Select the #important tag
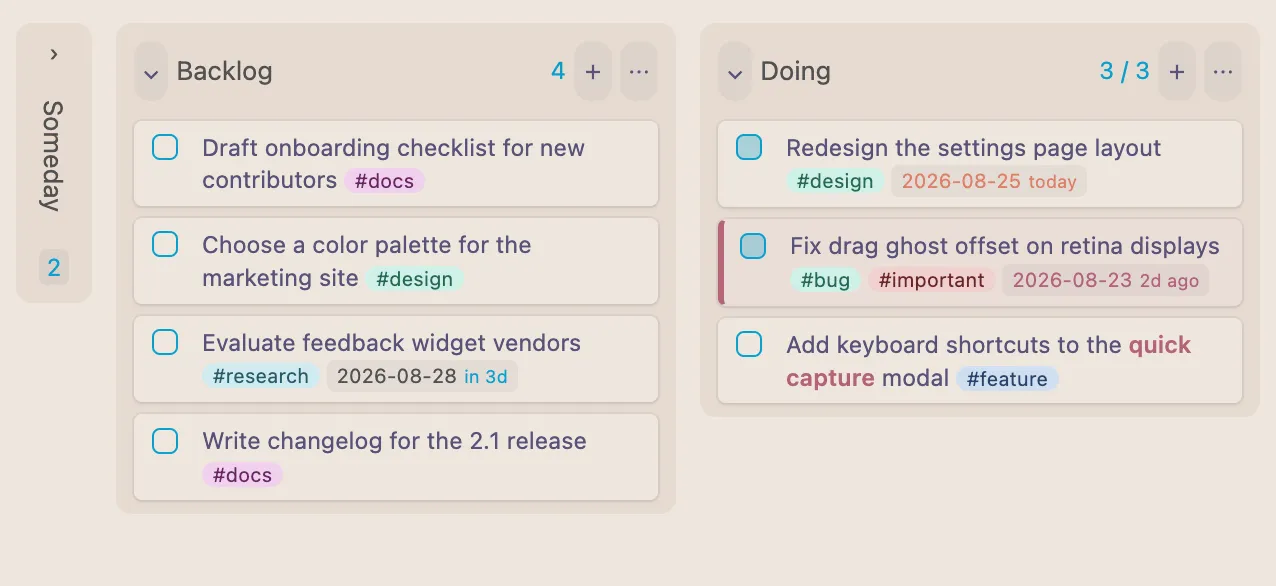1276x586 pixels. coord(932,280)
